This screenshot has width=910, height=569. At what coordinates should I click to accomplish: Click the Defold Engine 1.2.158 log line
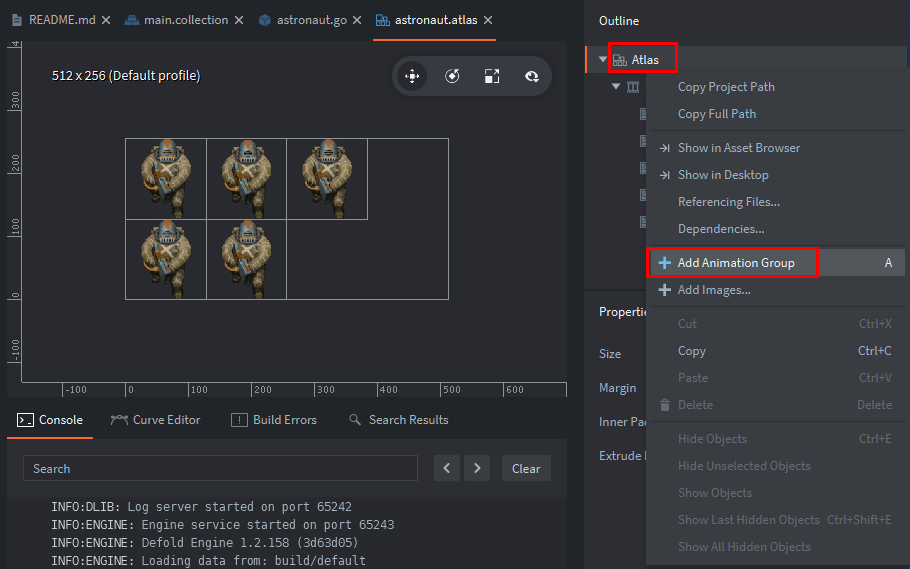[x=205, y=543]
